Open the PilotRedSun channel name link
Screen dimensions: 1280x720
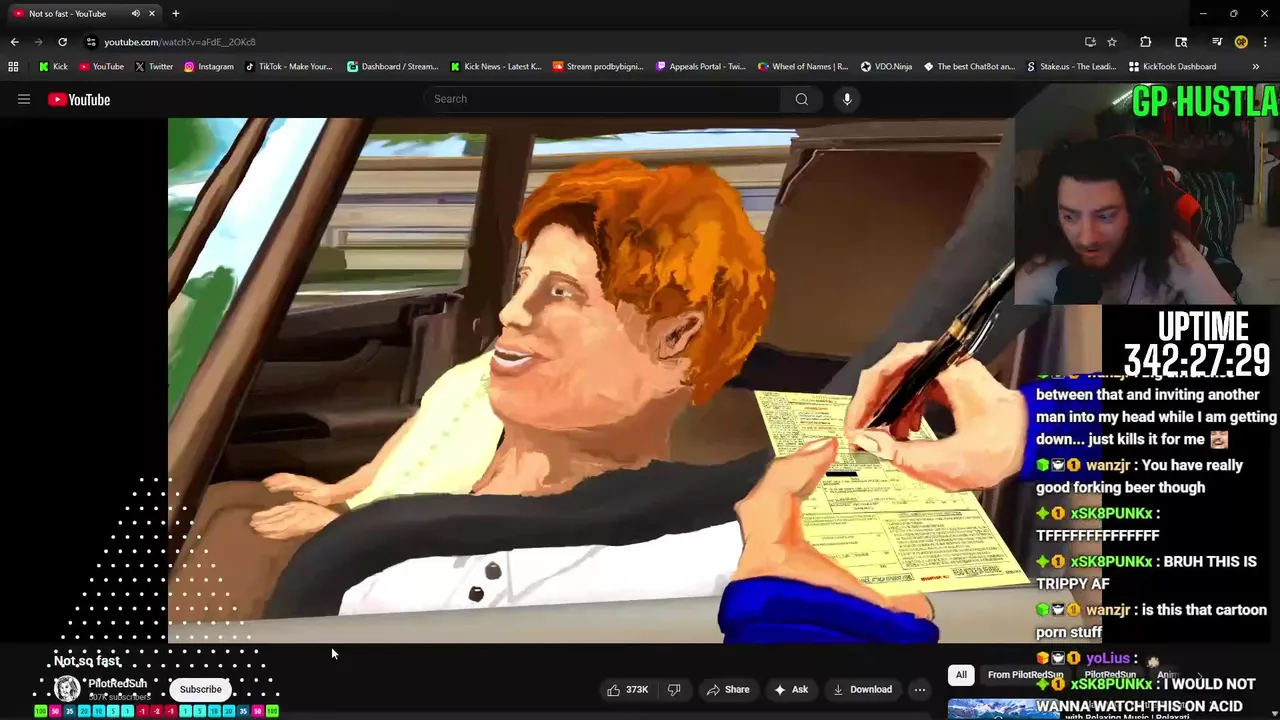pyautogui.click(x=117, y=684)
